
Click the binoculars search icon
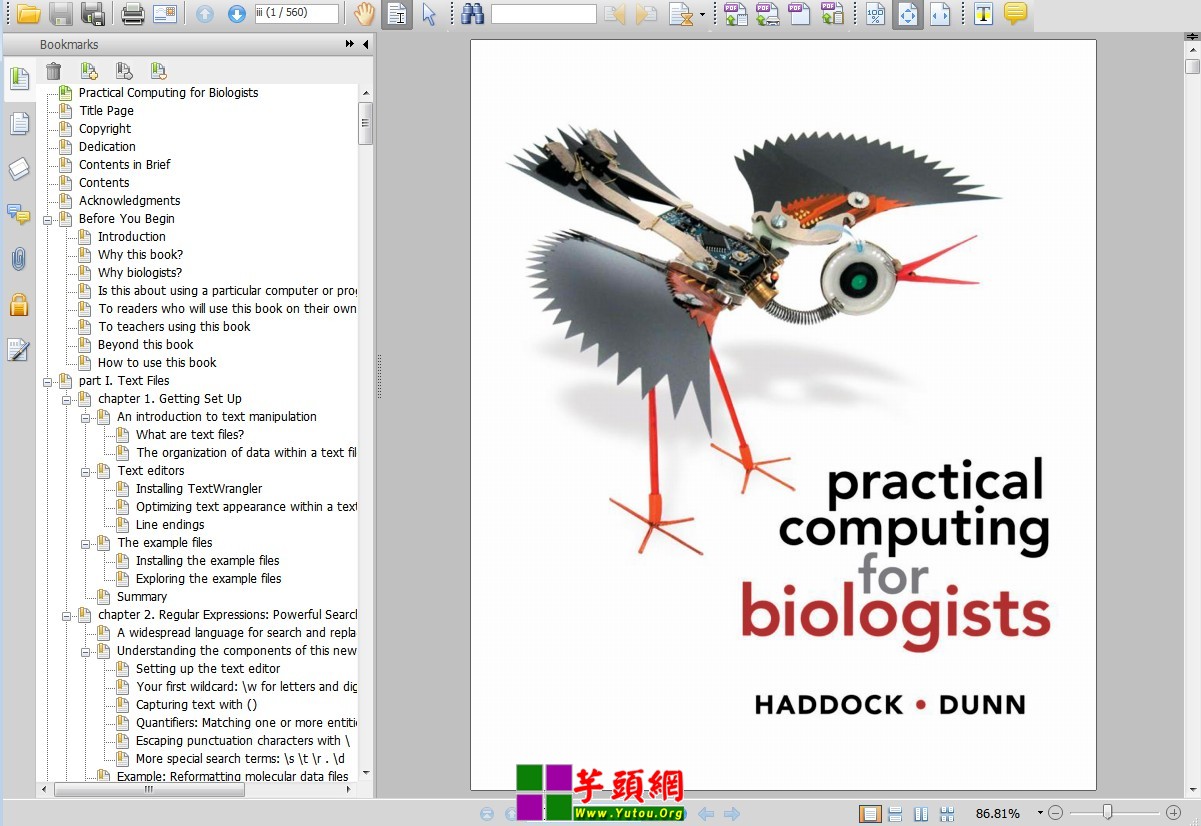pos(473,14)
